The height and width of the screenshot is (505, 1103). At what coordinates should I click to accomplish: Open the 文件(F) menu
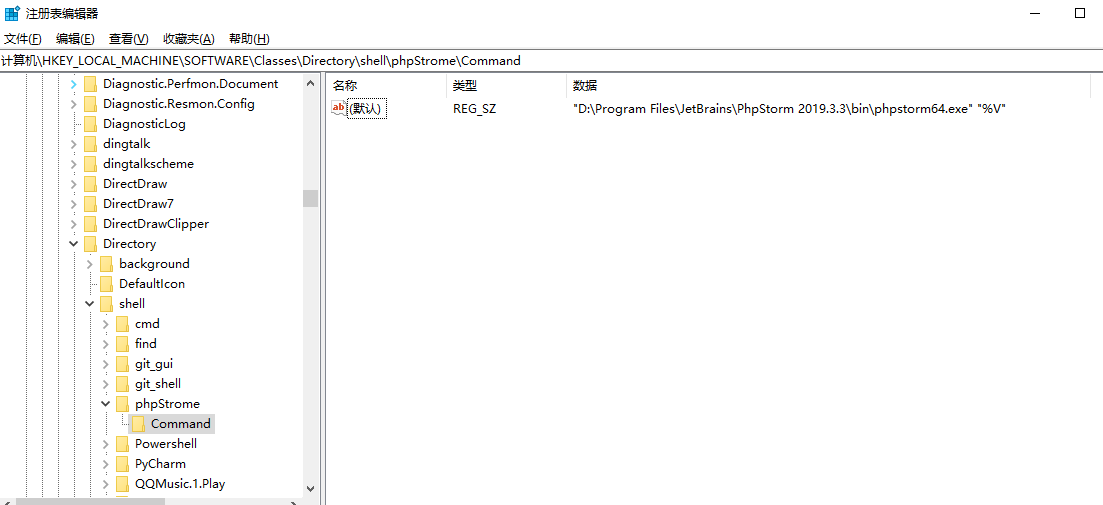click(23, 39)
